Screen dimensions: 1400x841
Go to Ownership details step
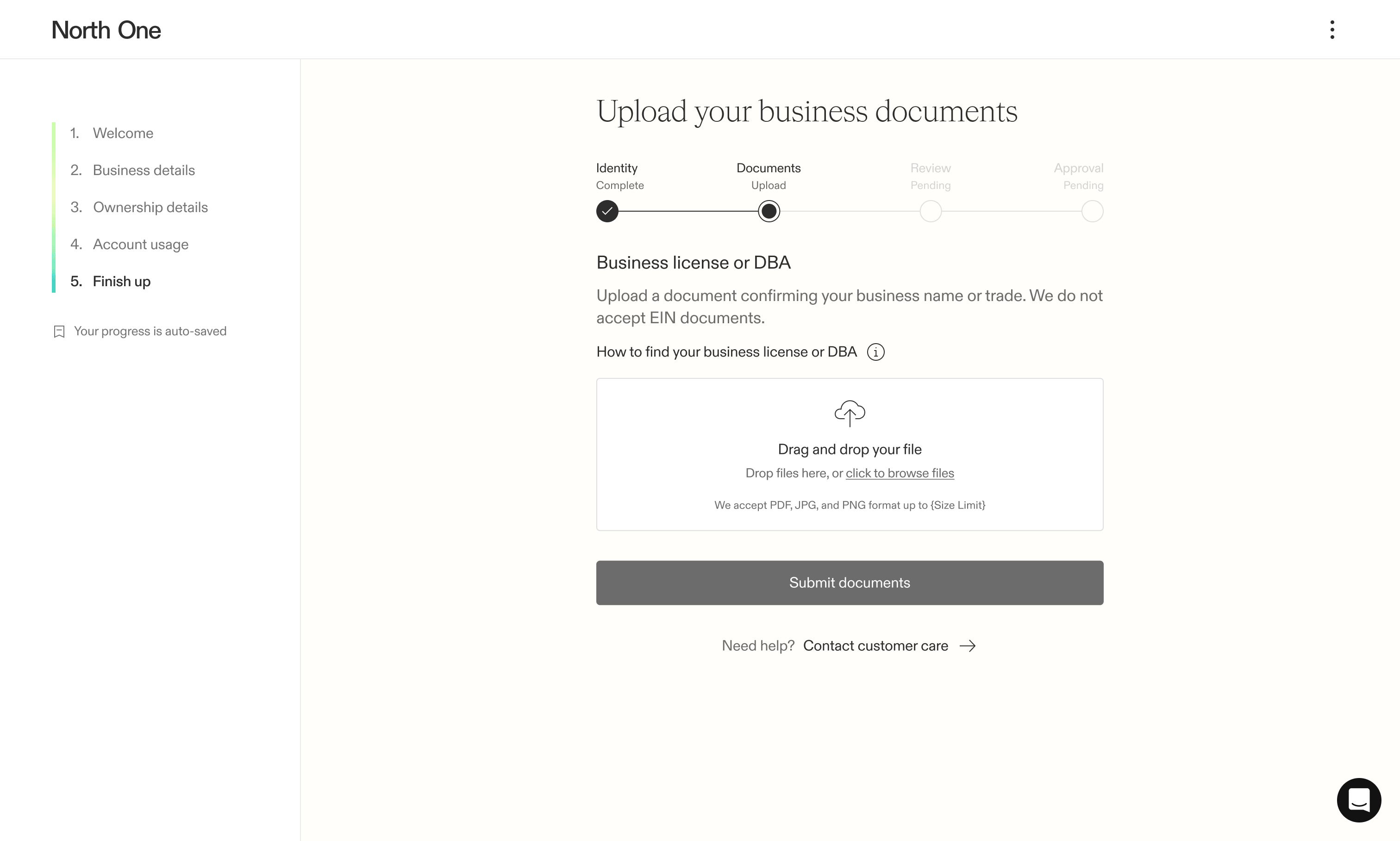(x=139, y=207)
